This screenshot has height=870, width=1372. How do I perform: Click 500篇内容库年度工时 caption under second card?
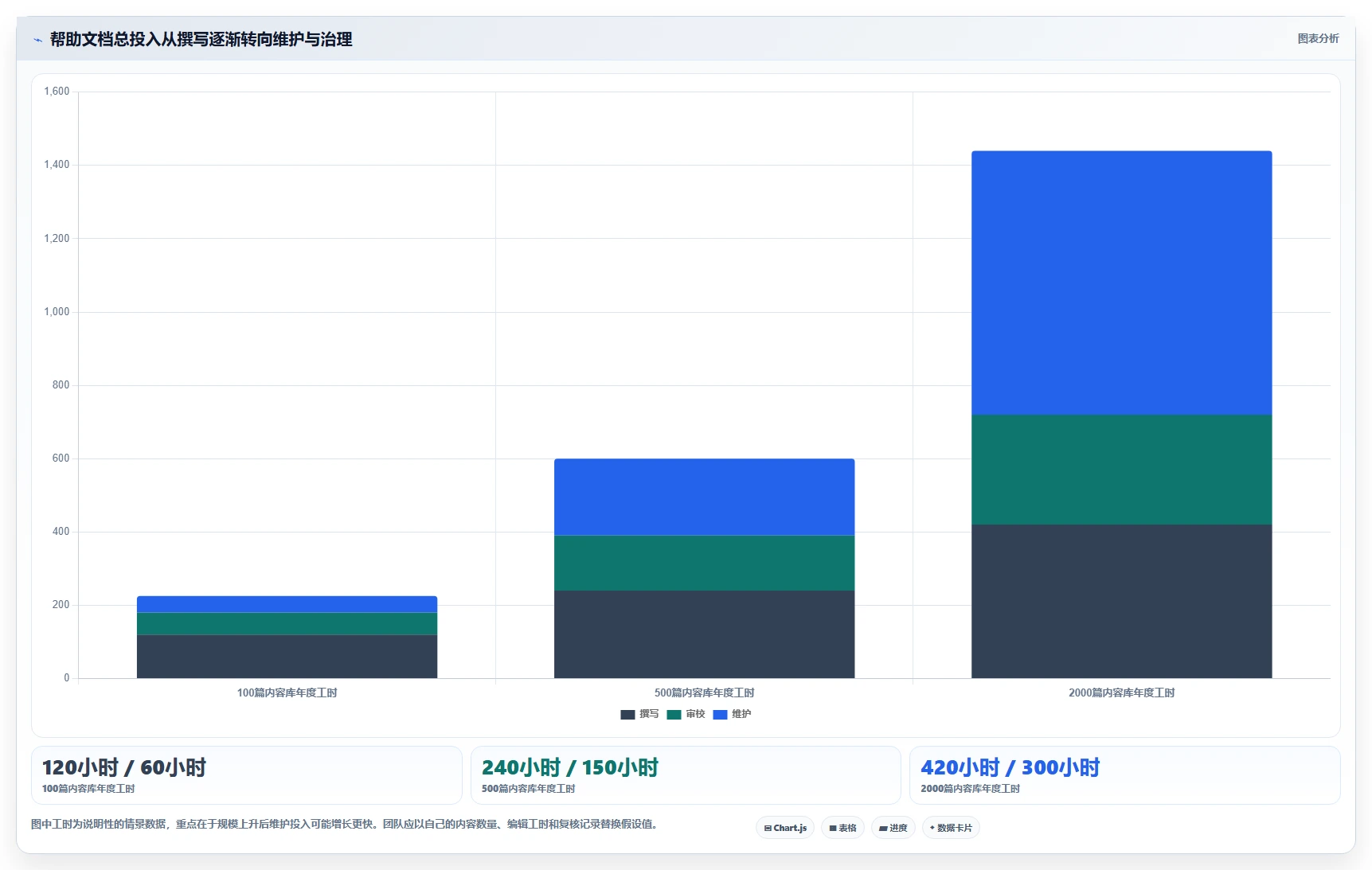tap(528, 789)
